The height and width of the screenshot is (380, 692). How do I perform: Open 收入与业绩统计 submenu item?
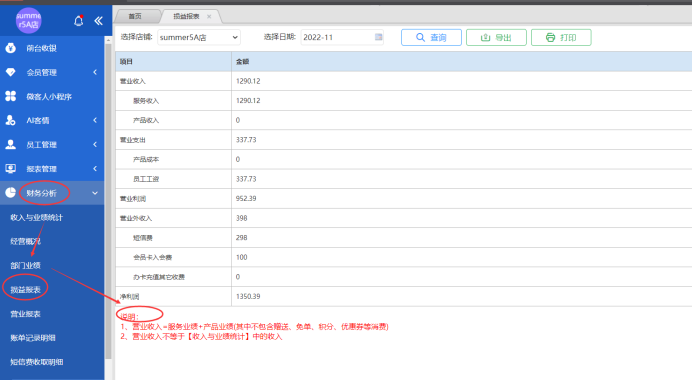click(37, 218)
